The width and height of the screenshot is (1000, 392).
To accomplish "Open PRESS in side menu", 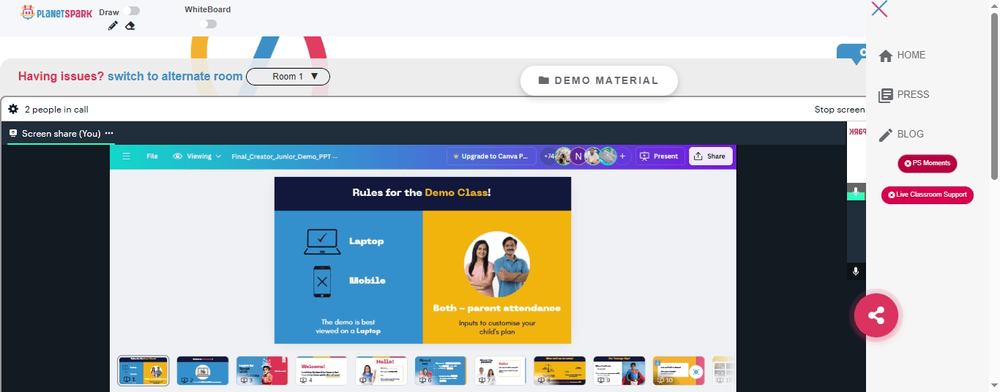I will tap(904, 95).
